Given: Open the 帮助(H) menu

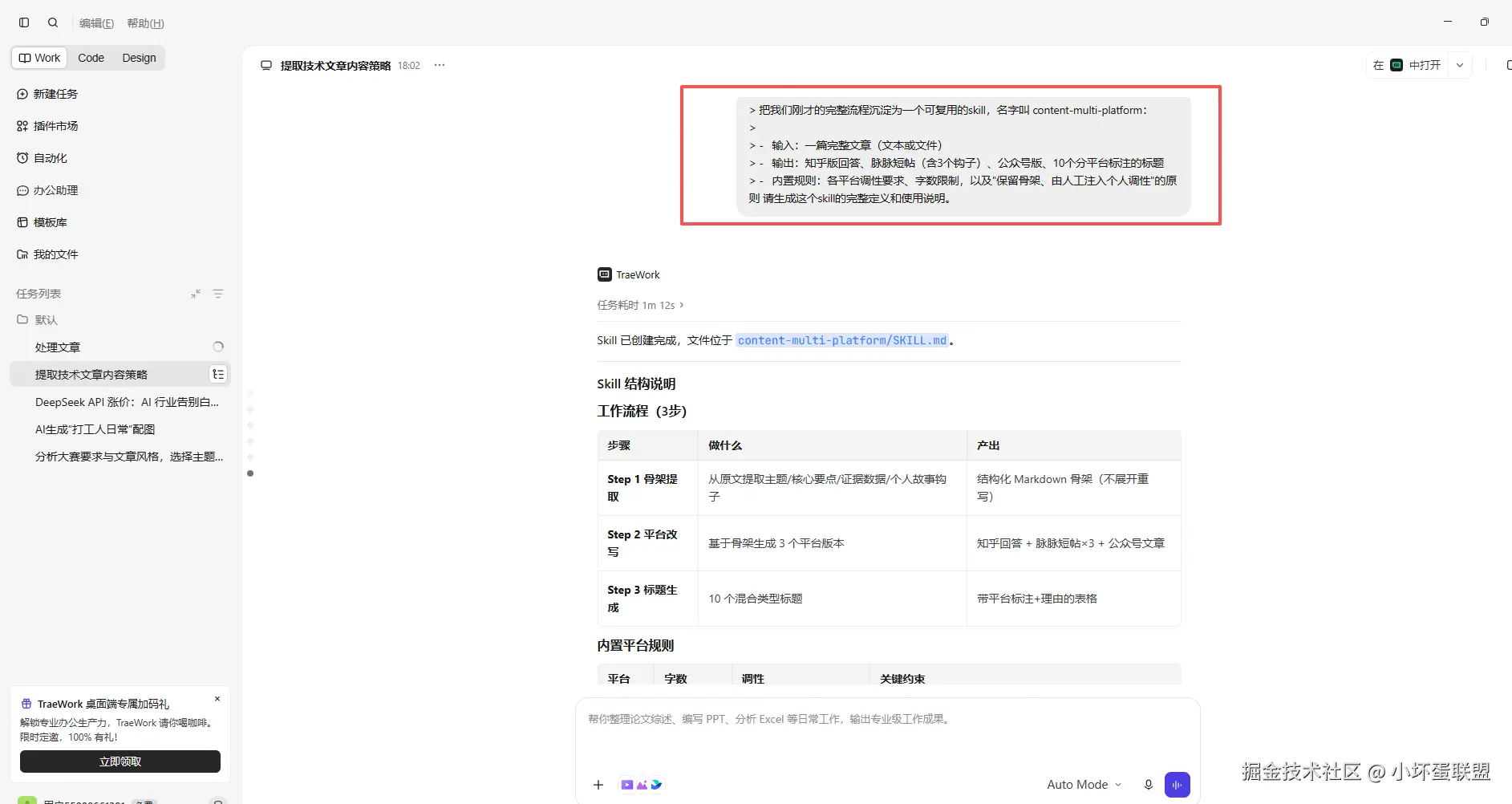Looking at the screenshot, I should click(145, 23).
